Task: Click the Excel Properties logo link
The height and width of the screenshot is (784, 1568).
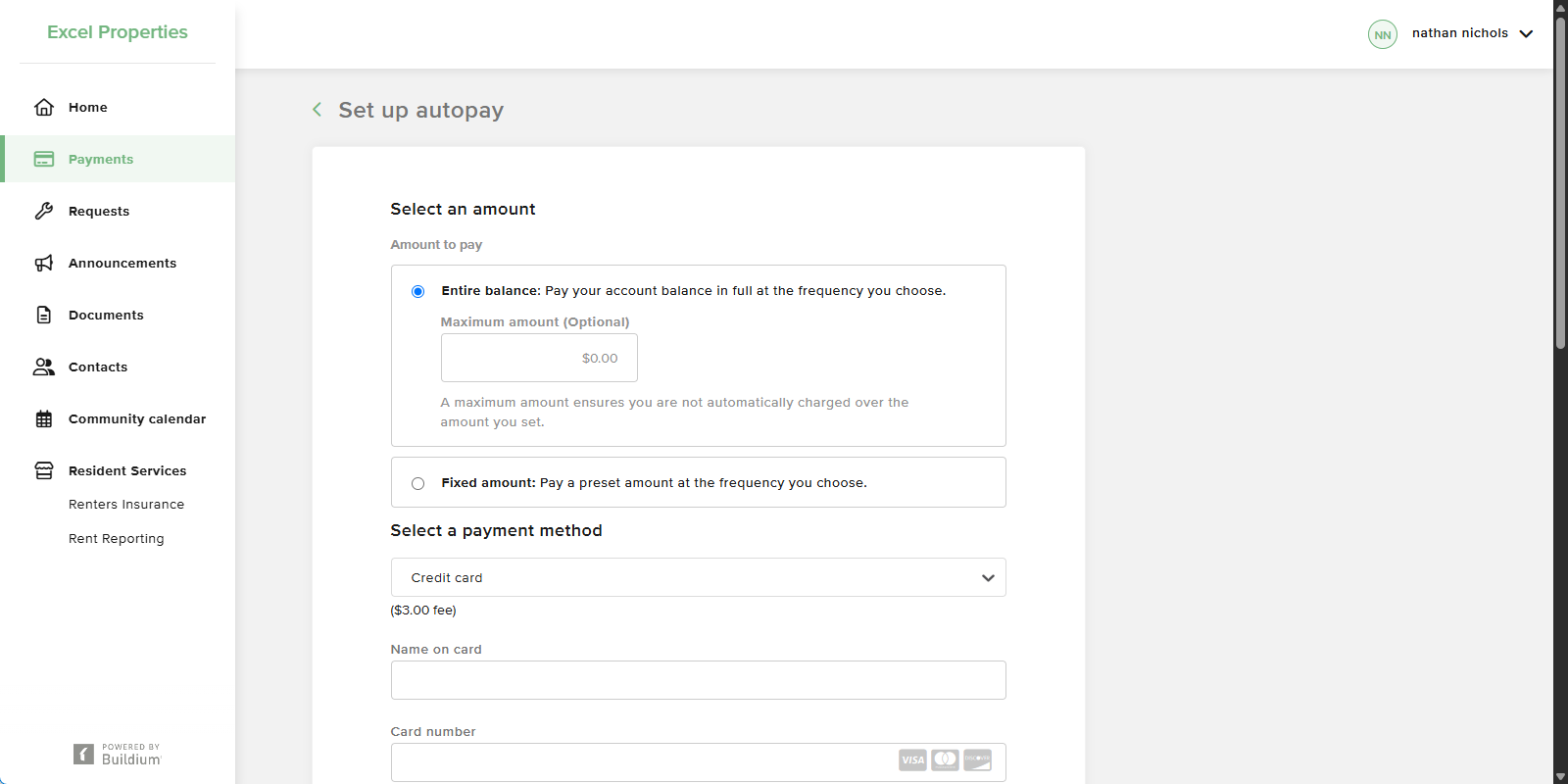Action: 118,32
